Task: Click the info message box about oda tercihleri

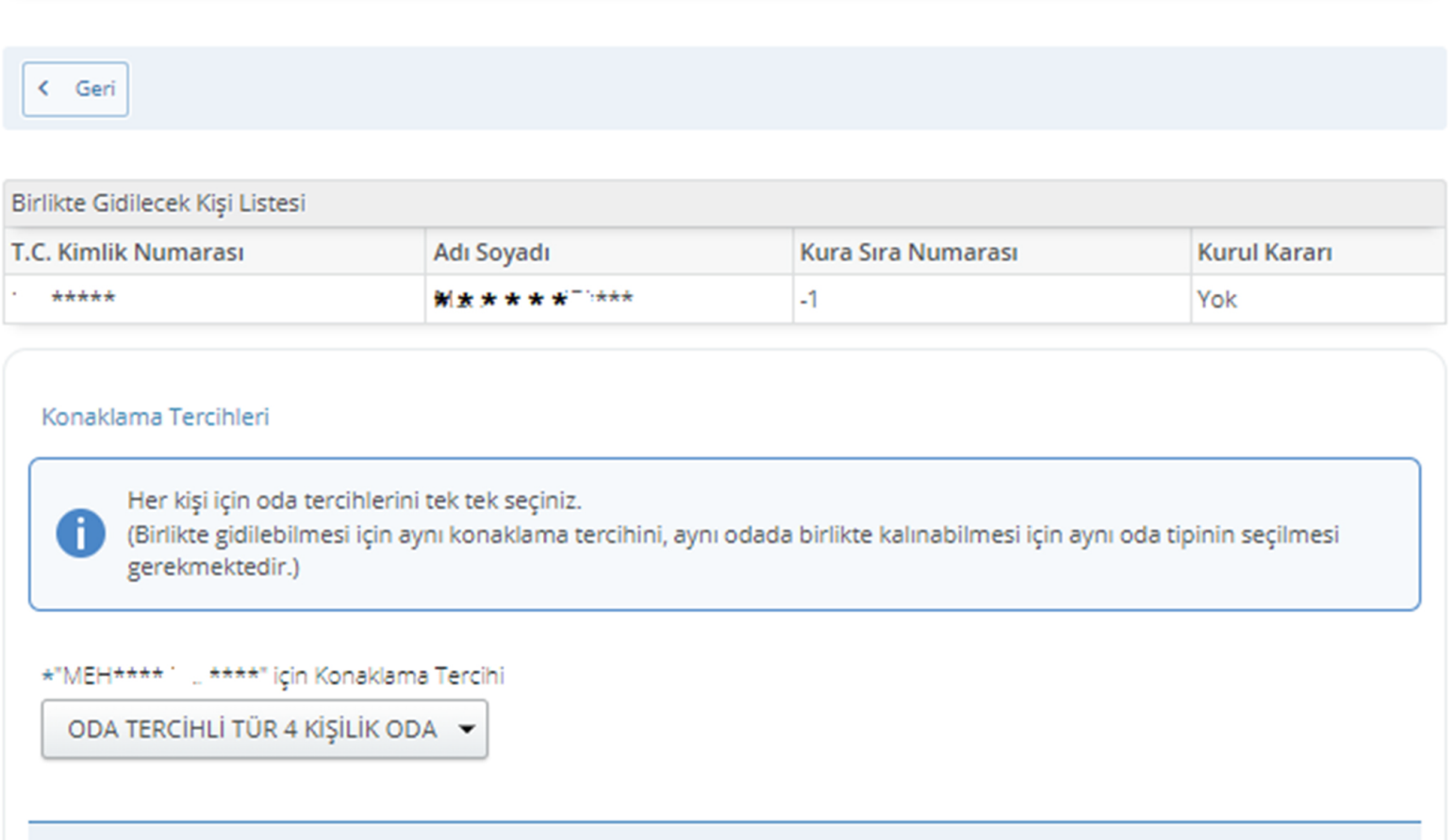Action: [726, 533]
